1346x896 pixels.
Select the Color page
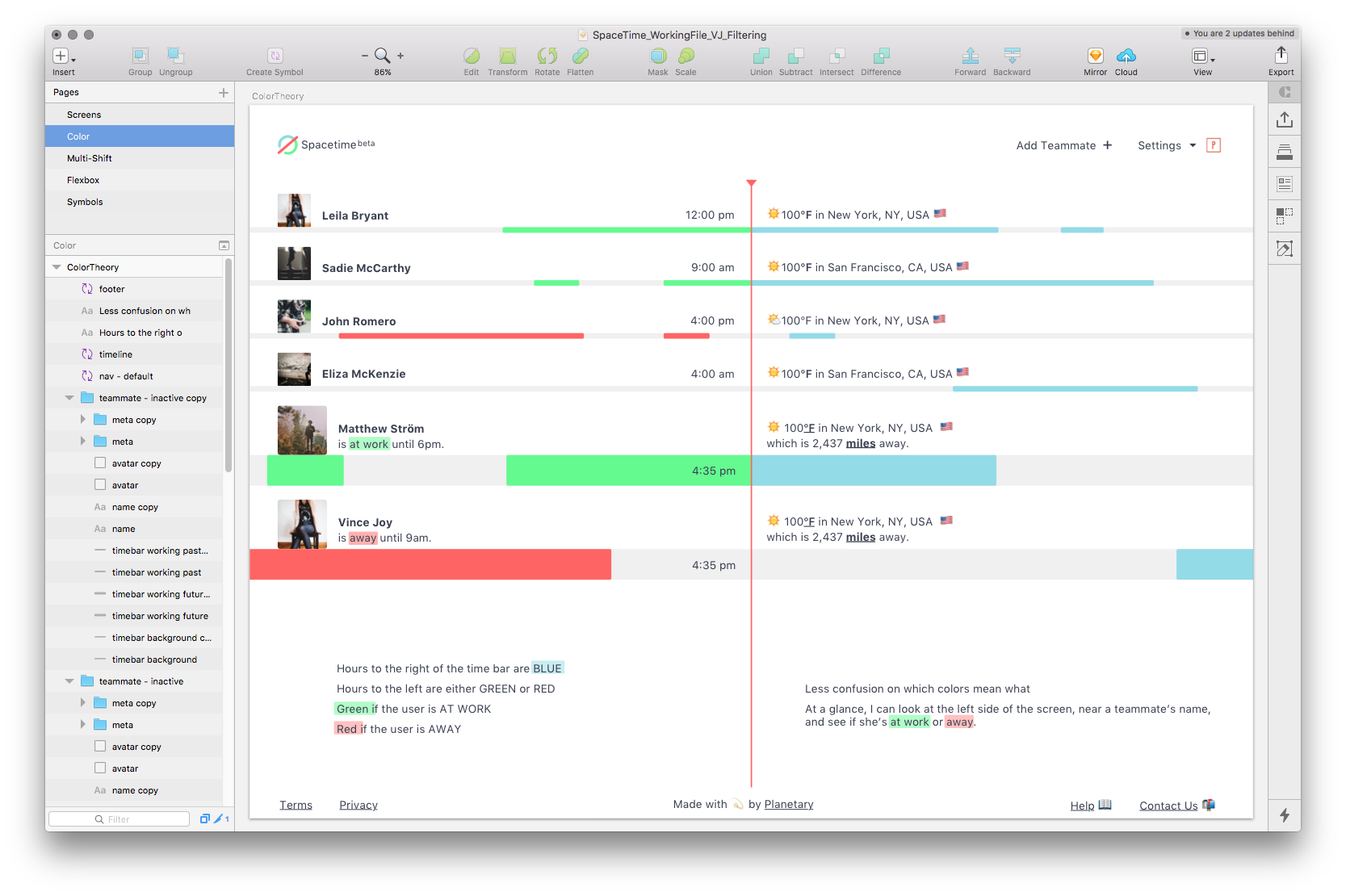click(140, 136)
